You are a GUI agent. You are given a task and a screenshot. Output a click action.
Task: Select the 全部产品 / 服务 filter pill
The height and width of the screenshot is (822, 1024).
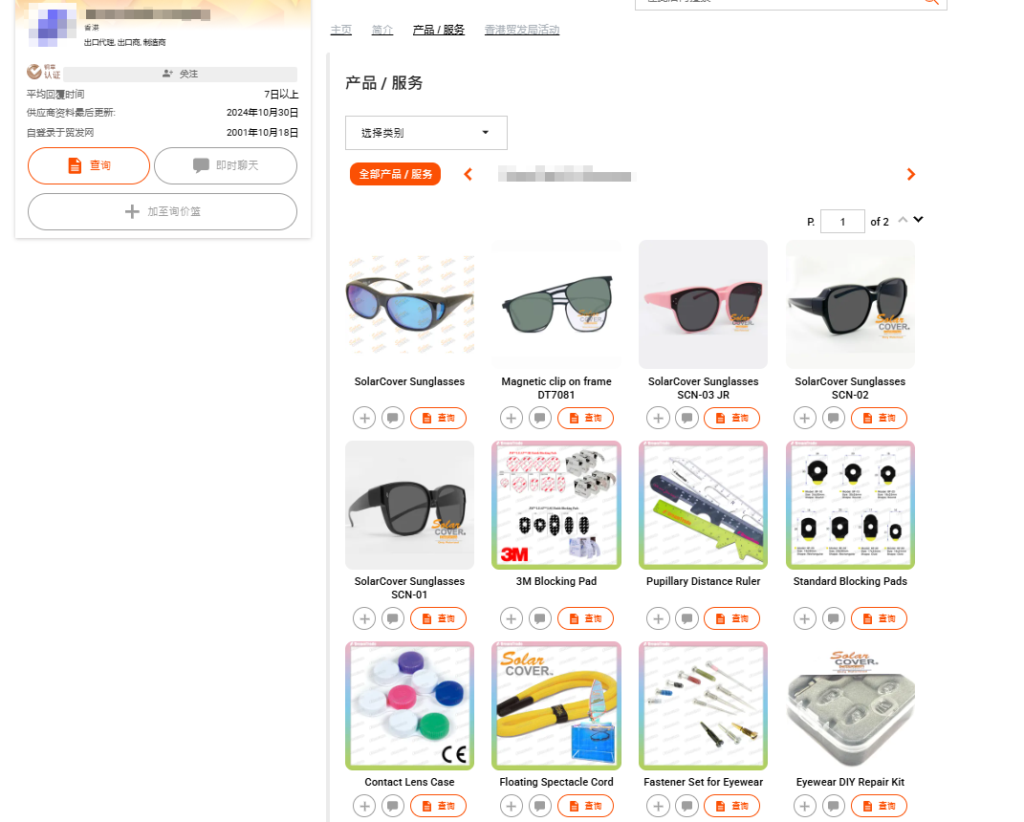click(395, 174)
